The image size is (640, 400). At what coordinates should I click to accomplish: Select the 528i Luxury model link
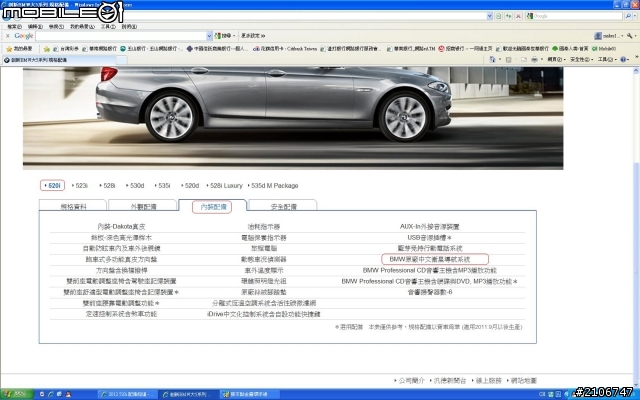point(224,185)
